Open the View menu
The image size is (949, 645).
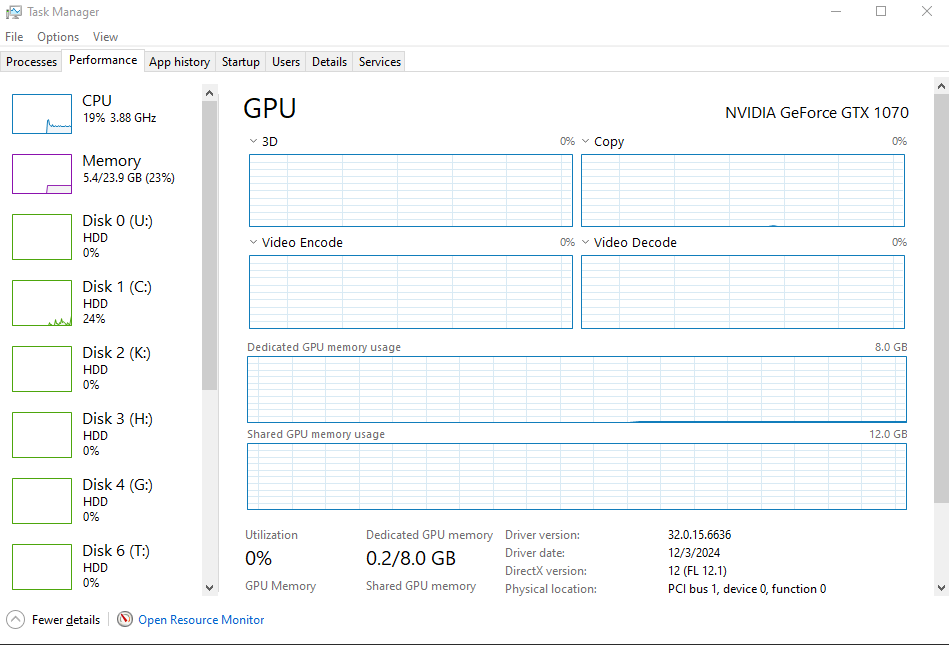click(105, 37)
